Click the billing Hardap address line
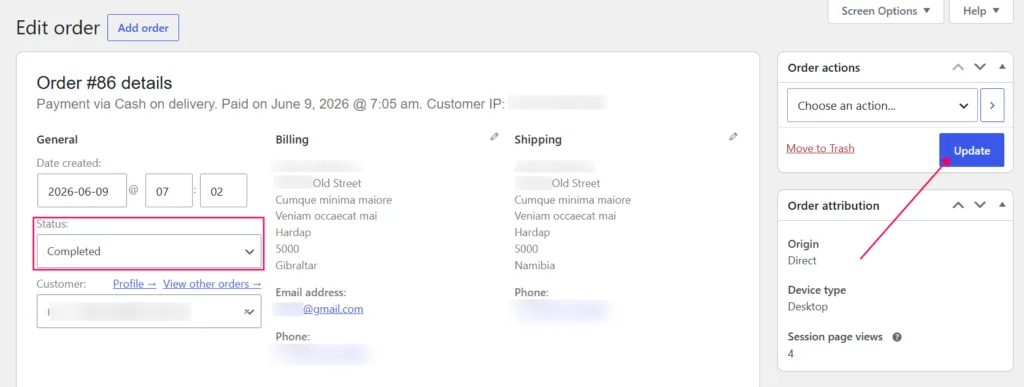The height and width of the screenshot is (387, 1024). (293, 232)
